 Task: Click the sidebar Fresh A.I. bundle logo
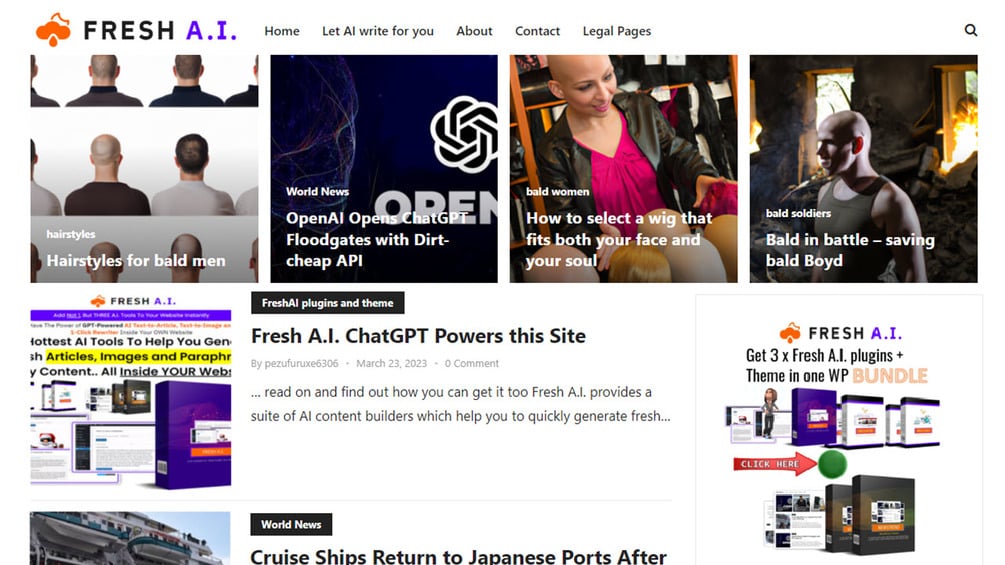coord(840,333)
